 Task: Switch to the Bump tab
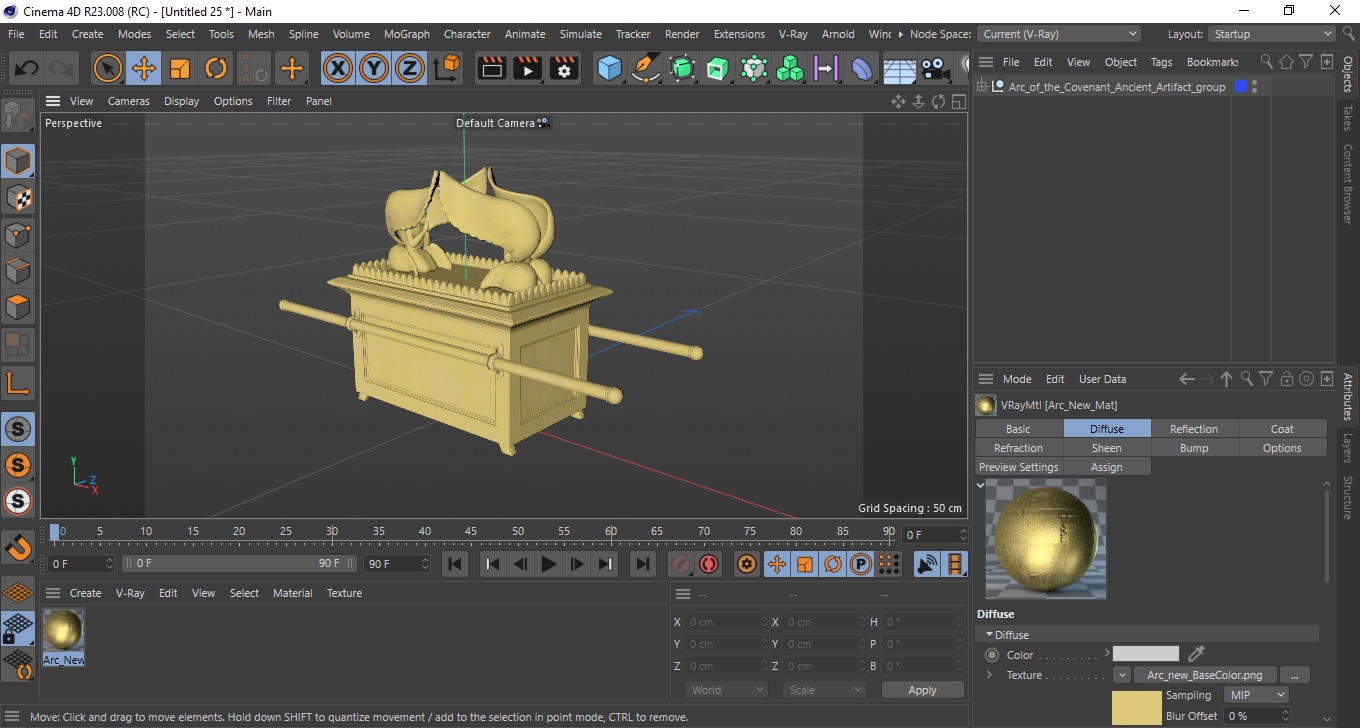point(1194,448)
